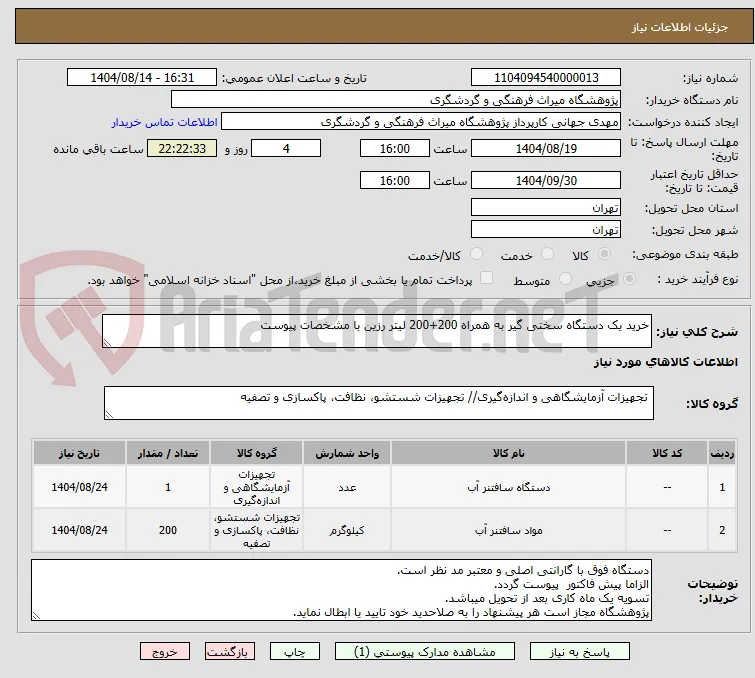Select the کالا radio button
Screen dimensions: 755x678
click(x=604, y=254)
